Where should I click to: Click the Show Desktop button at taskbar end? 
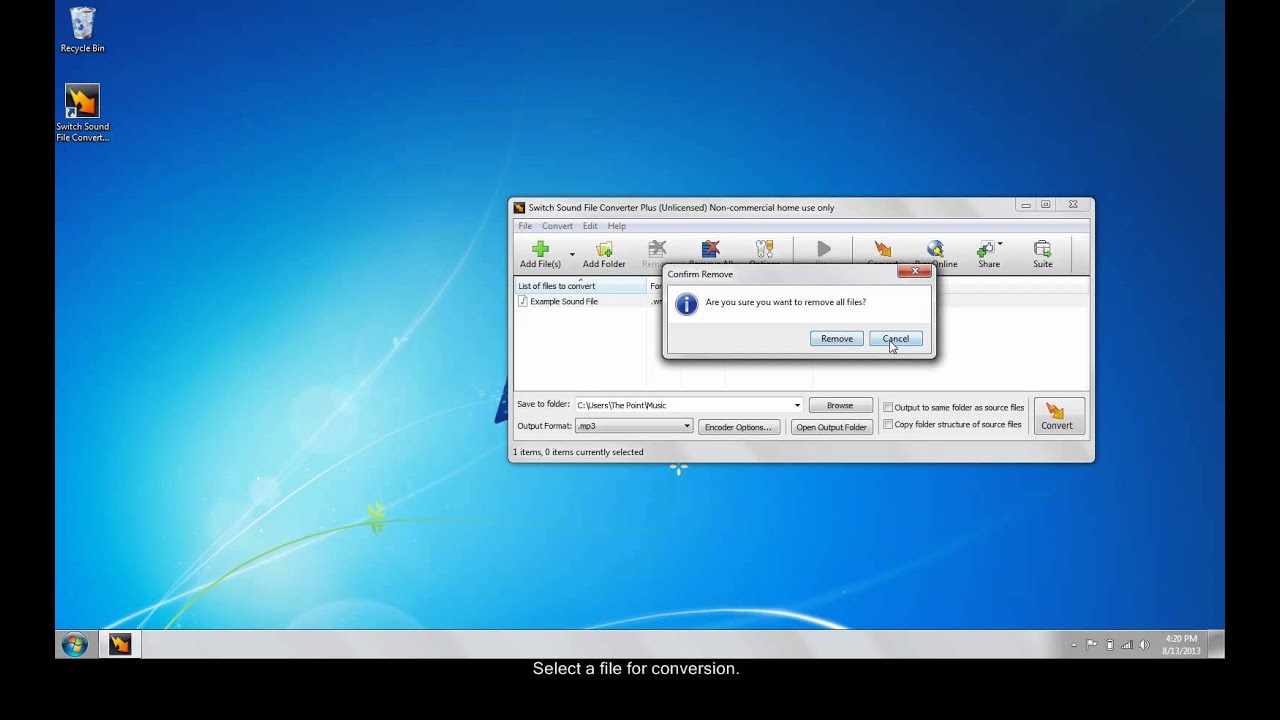pyautogui.click(x=1217, y=644)
